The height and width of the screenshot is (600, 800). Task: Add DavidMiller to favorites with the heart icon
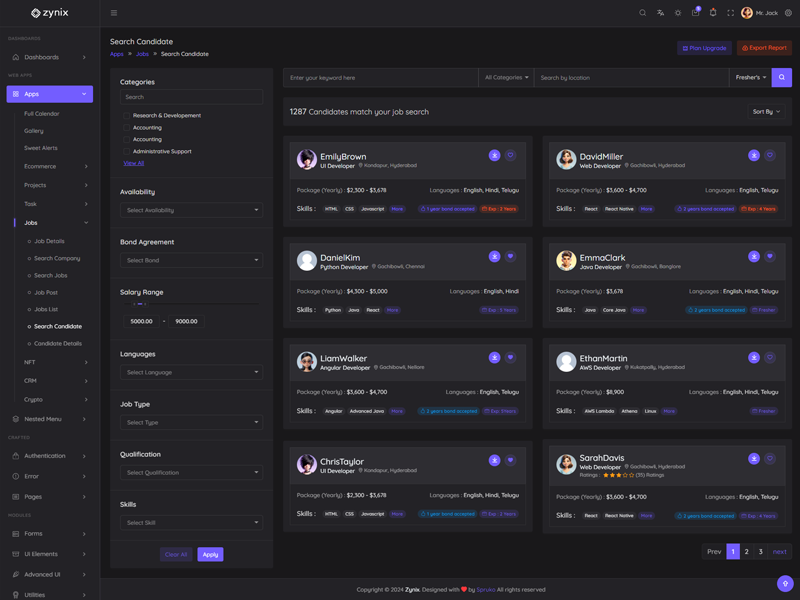tap(770, 156)
